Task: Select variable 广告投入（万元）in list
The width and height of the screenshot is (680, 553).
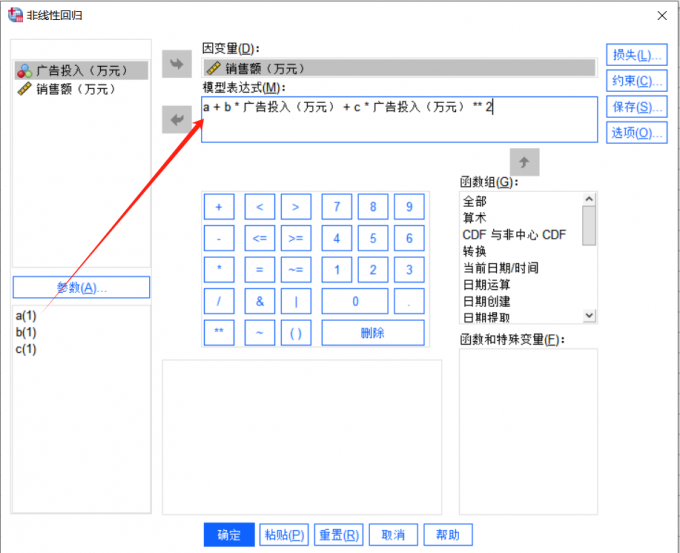Action: (82, 70)
